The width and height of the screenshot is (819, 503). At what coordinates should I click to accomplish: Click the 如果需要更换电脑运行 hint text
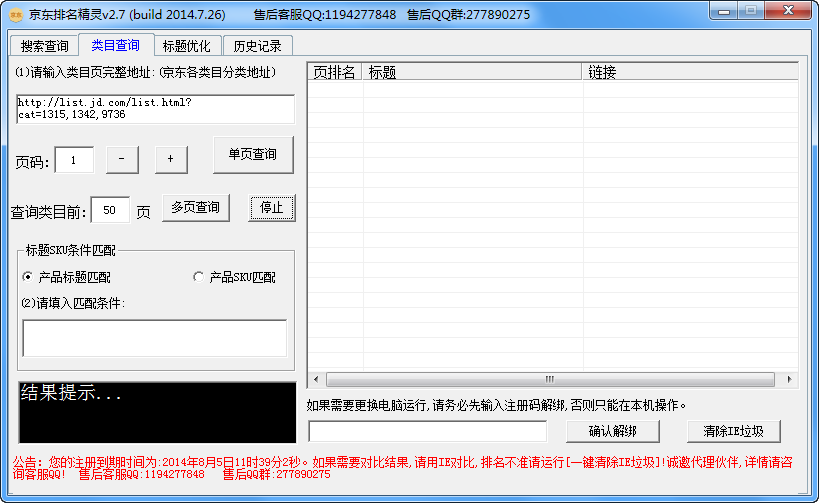click(496, 405)
